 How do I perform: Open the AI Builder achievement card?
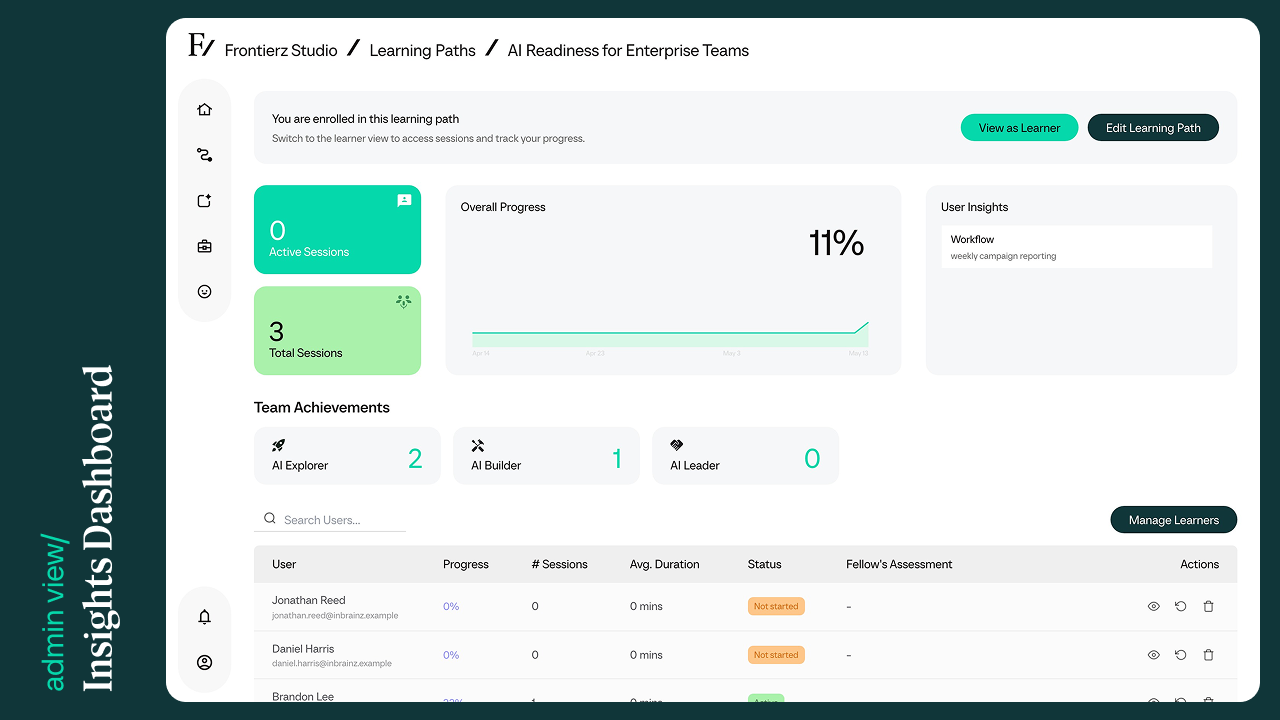pyautogui.click(x=546, y=456)
